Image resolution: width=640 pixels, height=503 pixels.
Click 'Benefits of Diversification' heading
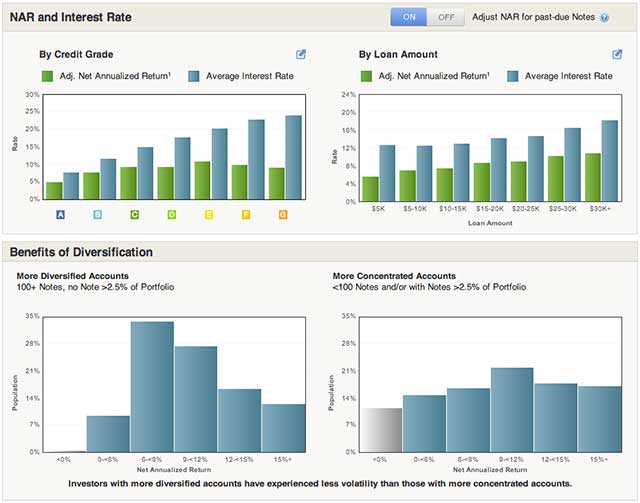pyautogui.click(x=81, y=252)
